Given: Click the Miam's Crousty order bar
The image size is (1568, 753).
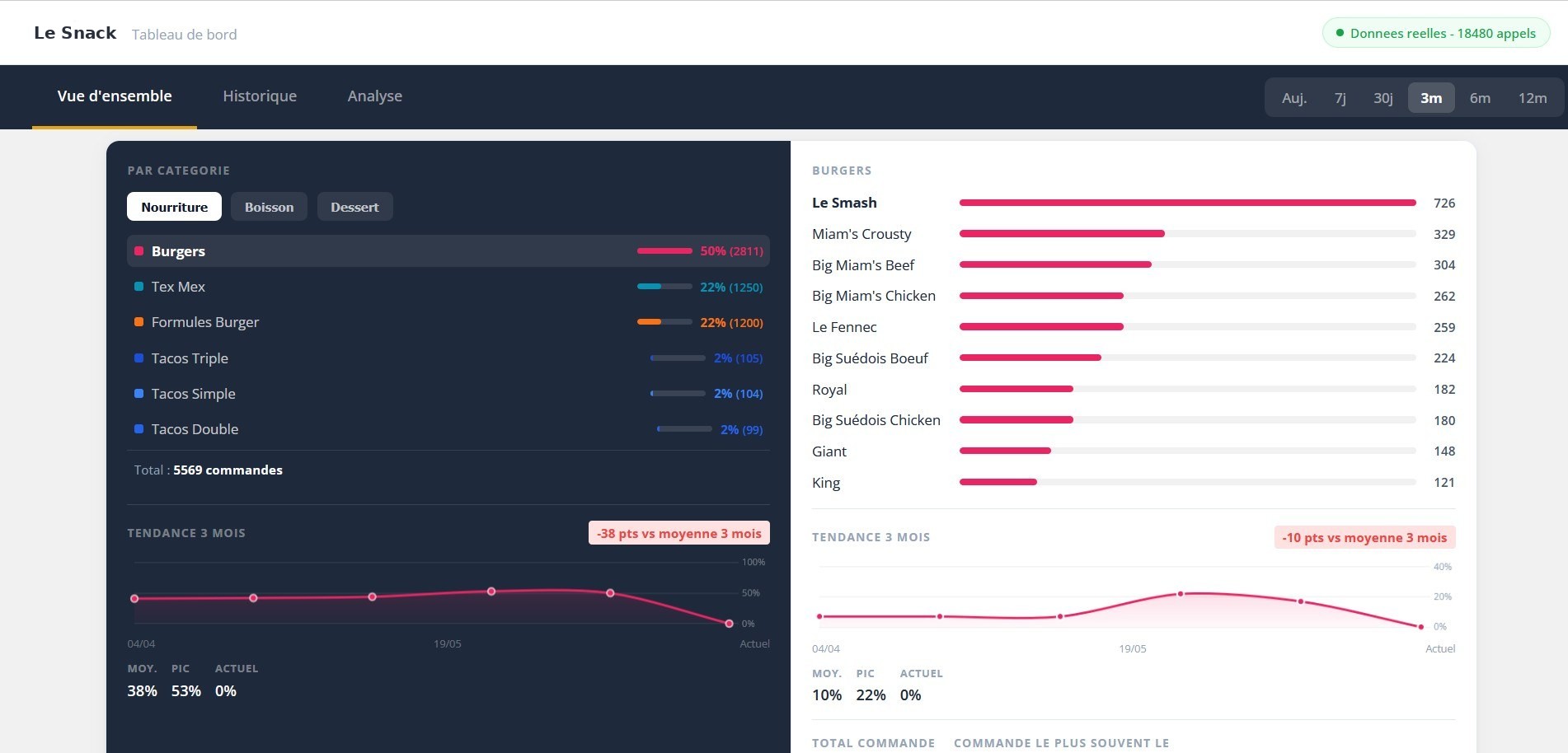Looking at the screenshot, I should tap(1188, 234).
